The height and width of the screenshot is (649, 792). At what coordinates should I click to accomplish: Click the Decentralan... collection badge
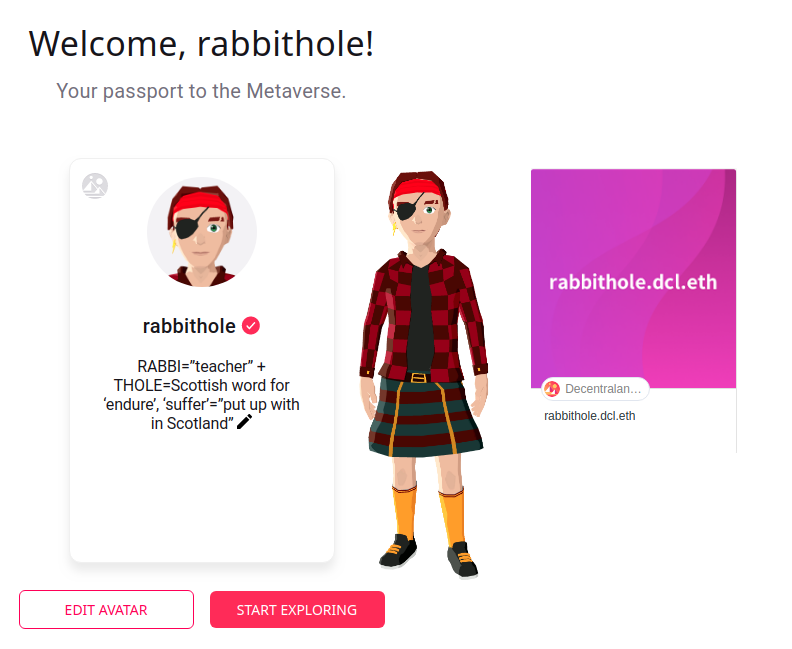click(595, 389)
